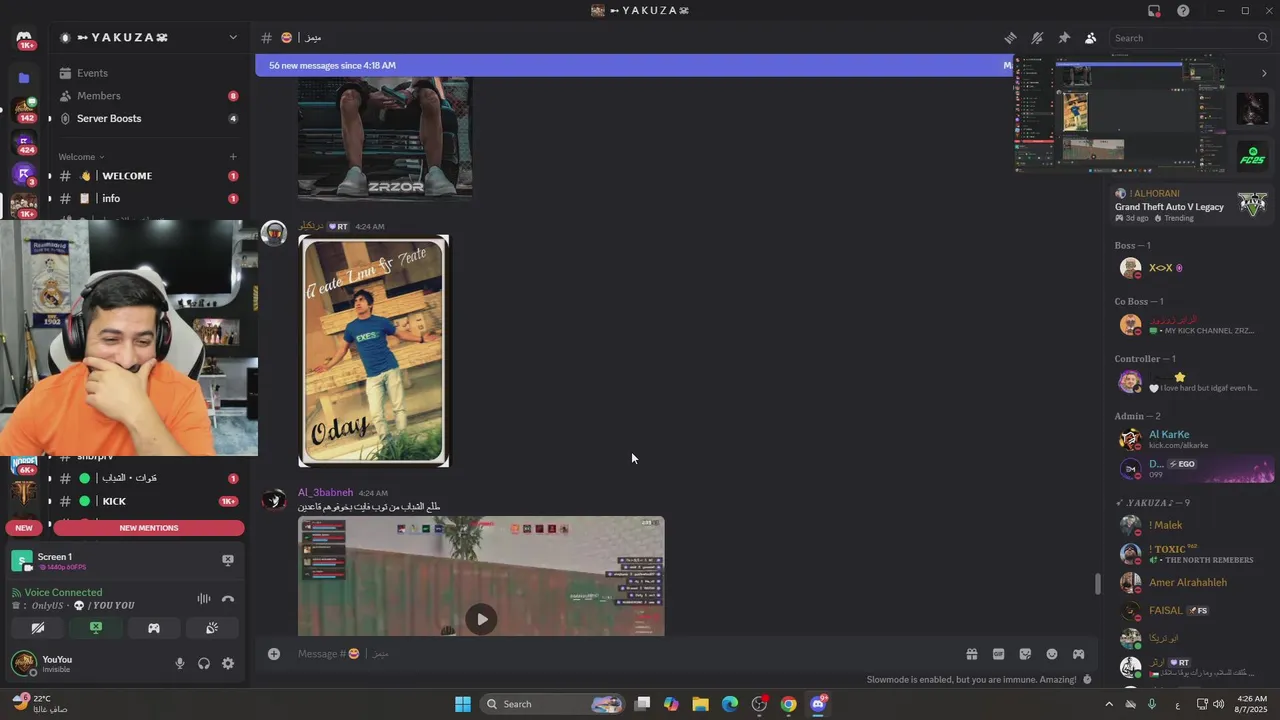This screenshot has width=1280, height=720.
Task: Open the GIF picker
Action: 998,654
